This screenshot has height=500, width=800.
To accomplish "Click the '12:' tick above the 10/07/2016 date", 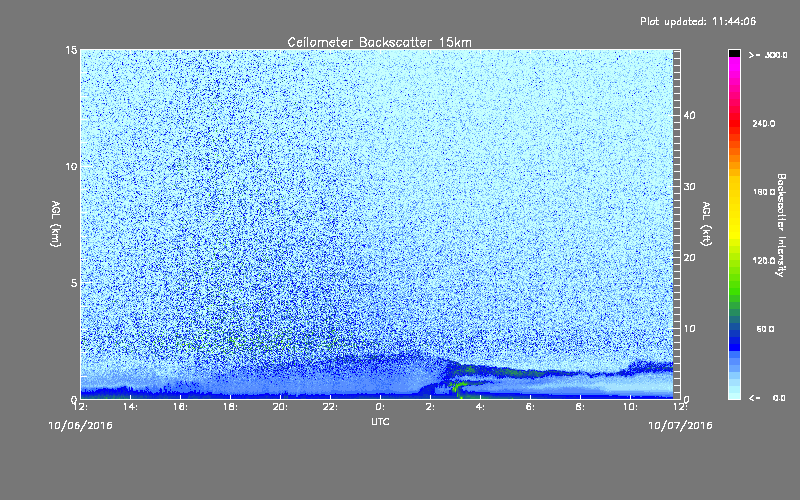I will (x=681, y=407).
